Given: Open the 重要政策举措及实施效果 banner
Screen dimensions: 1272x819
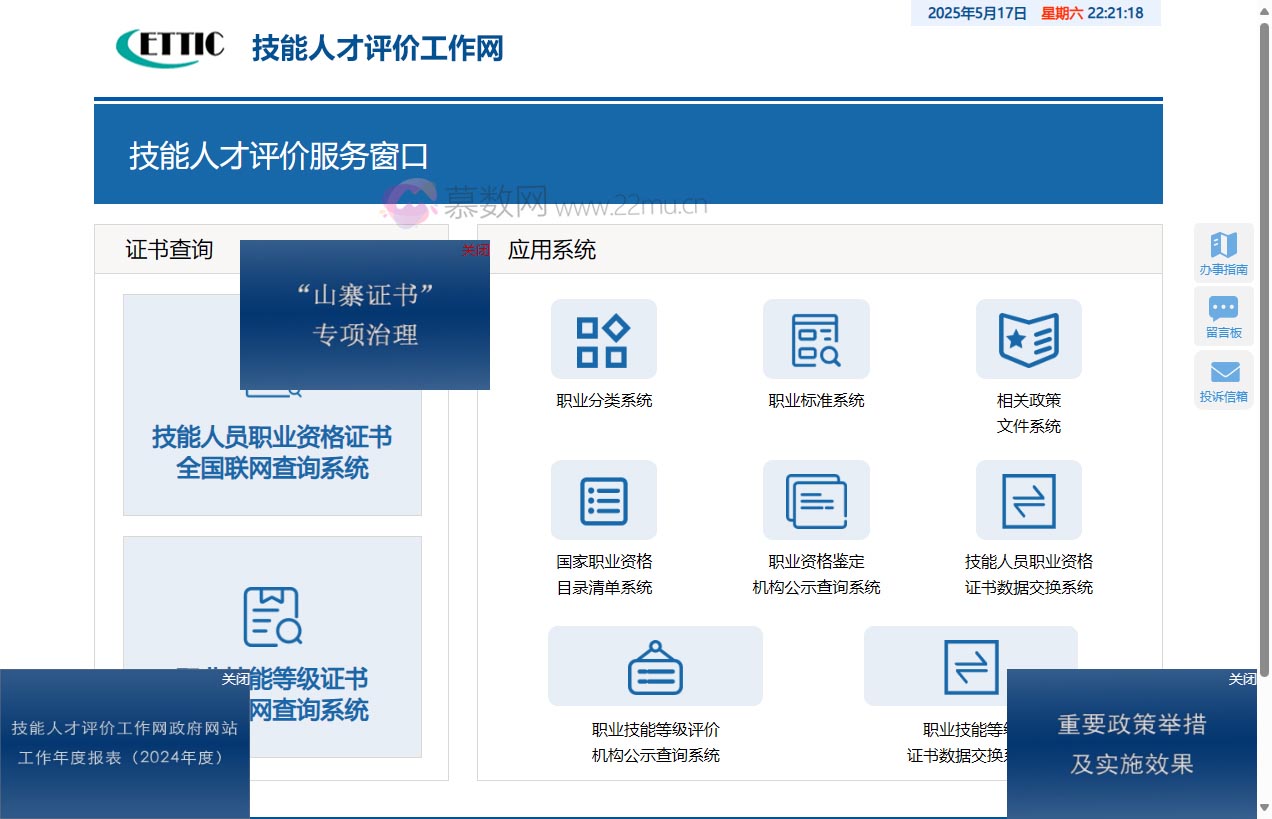Looking at the screenshot, I should point(1133,745).
